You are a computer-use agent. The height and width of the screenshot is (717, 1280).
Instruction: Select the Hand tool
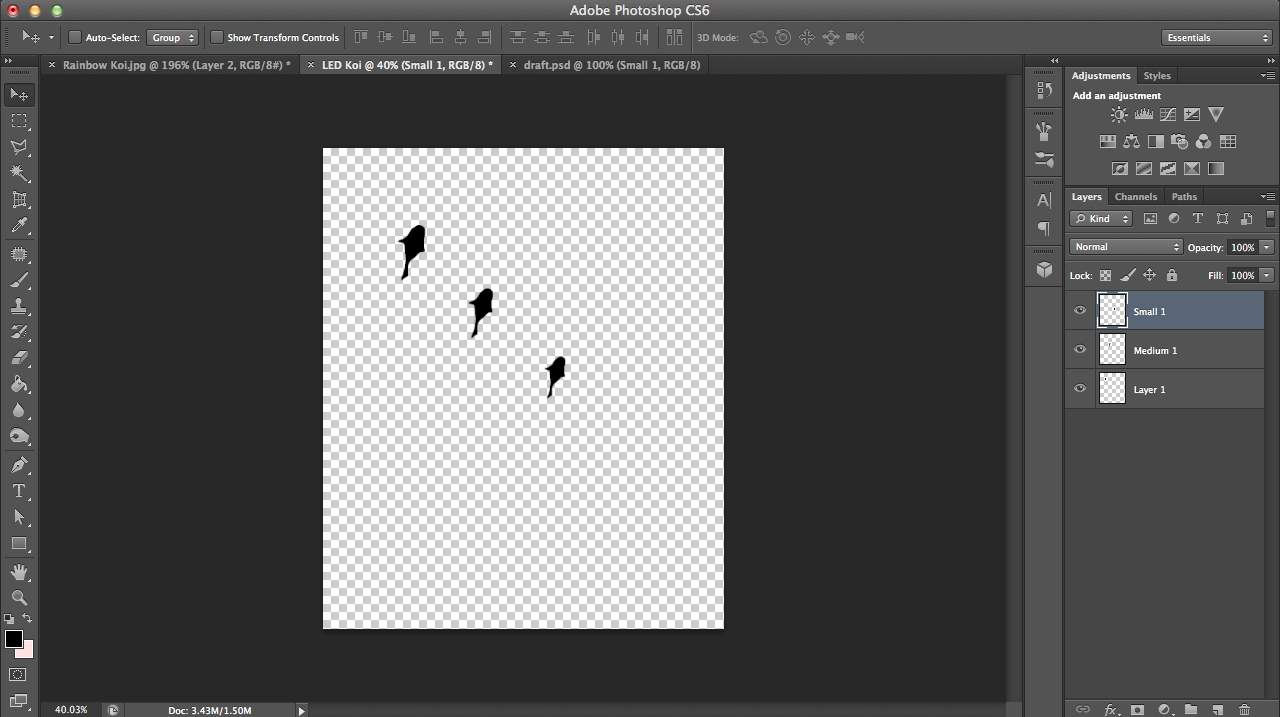[x=18, y=571]
